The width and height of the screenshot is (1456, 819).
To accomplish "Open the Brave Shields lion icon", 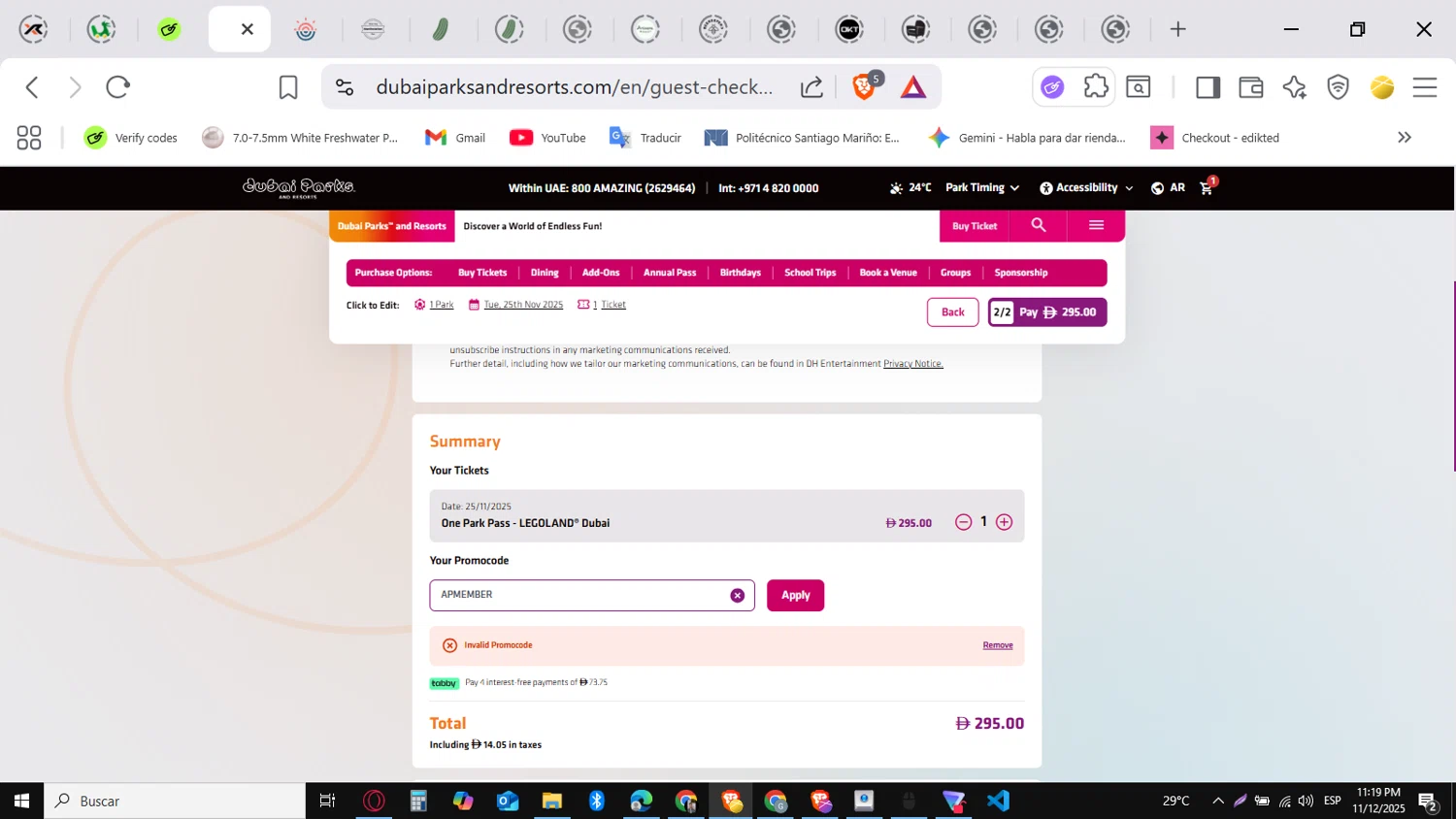I will click(x=863, y=87).
